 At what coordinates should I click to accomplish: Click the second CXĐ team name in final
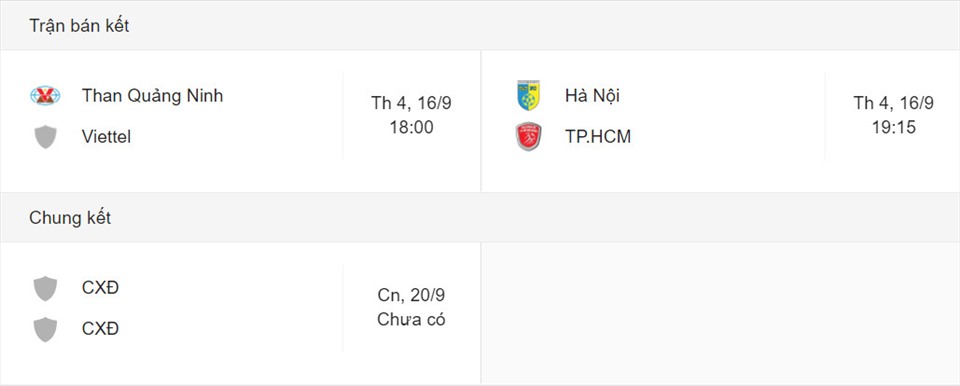click(x=100, y=329)
